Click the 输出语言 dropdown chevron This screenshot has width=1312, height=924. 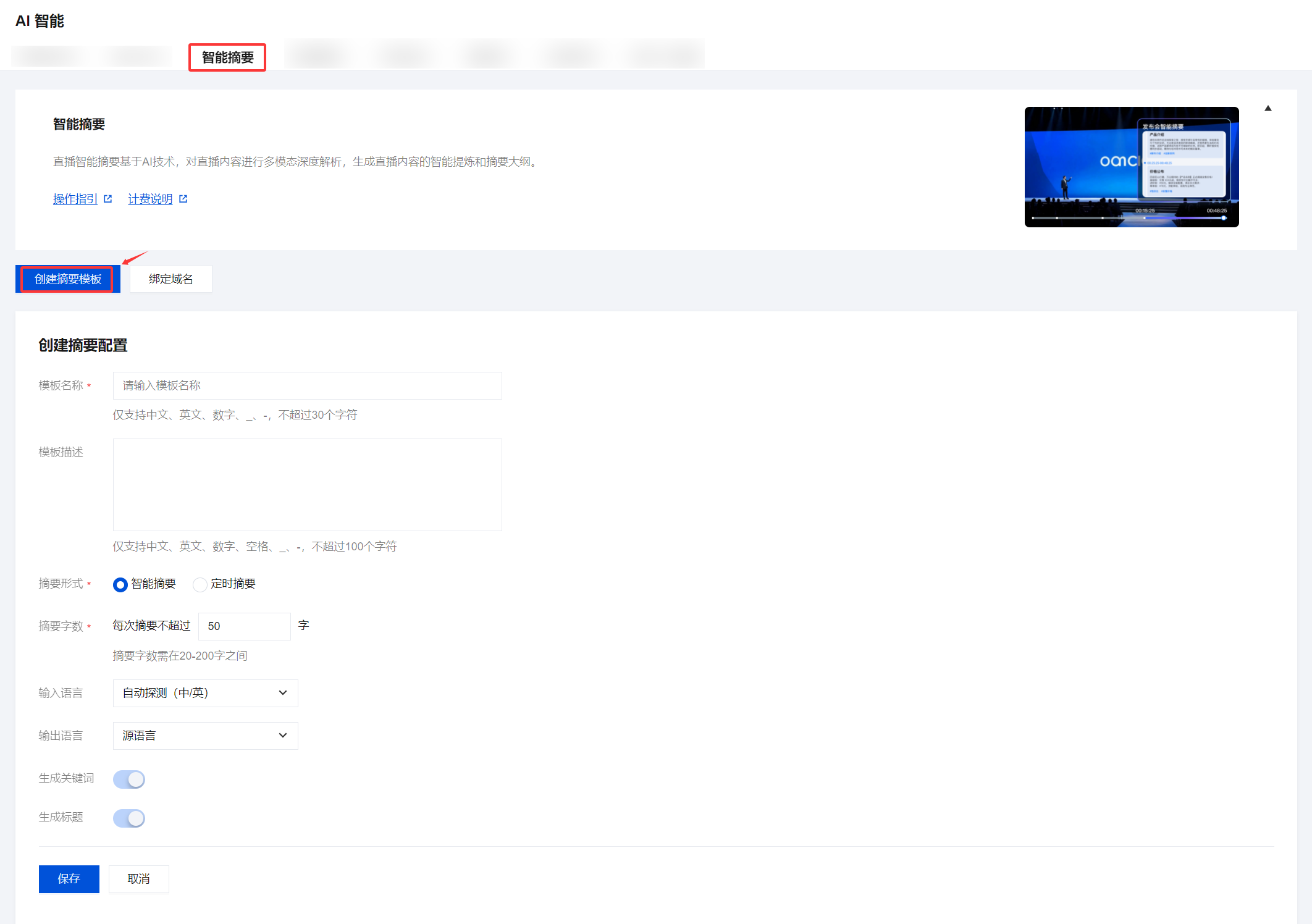pyautogui.click(x=283, y=736)
